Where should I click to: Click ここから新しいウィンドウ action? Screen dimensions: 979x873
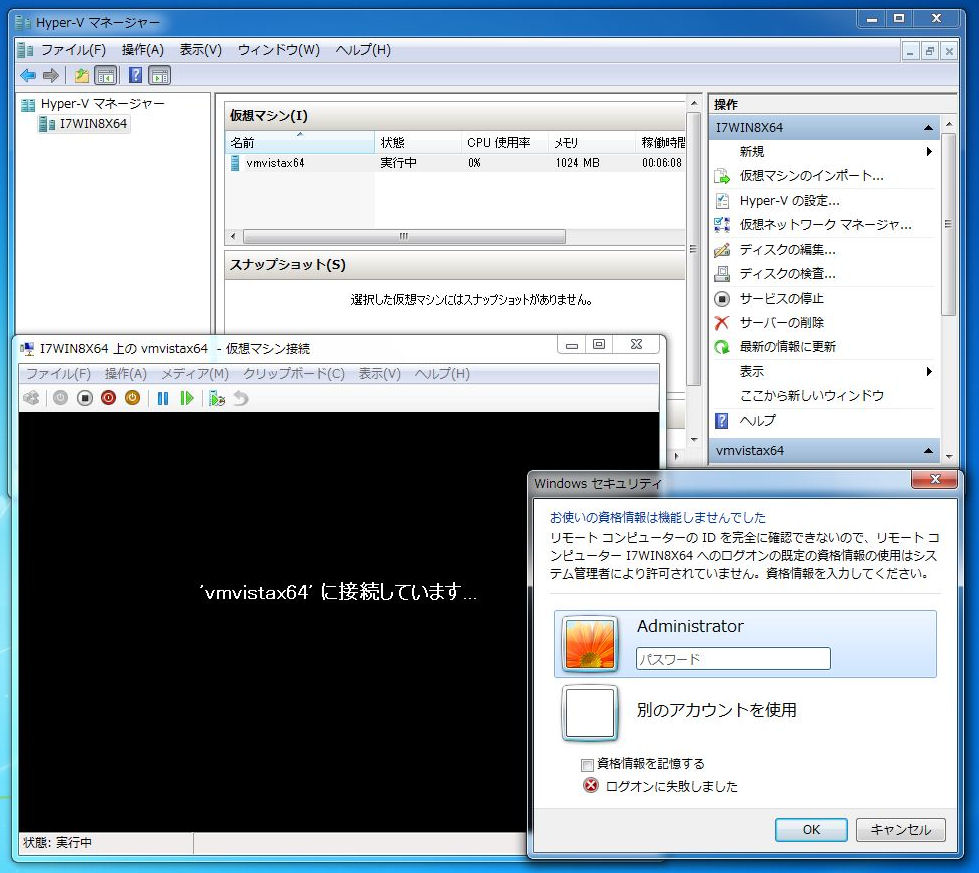pos(812,396)
